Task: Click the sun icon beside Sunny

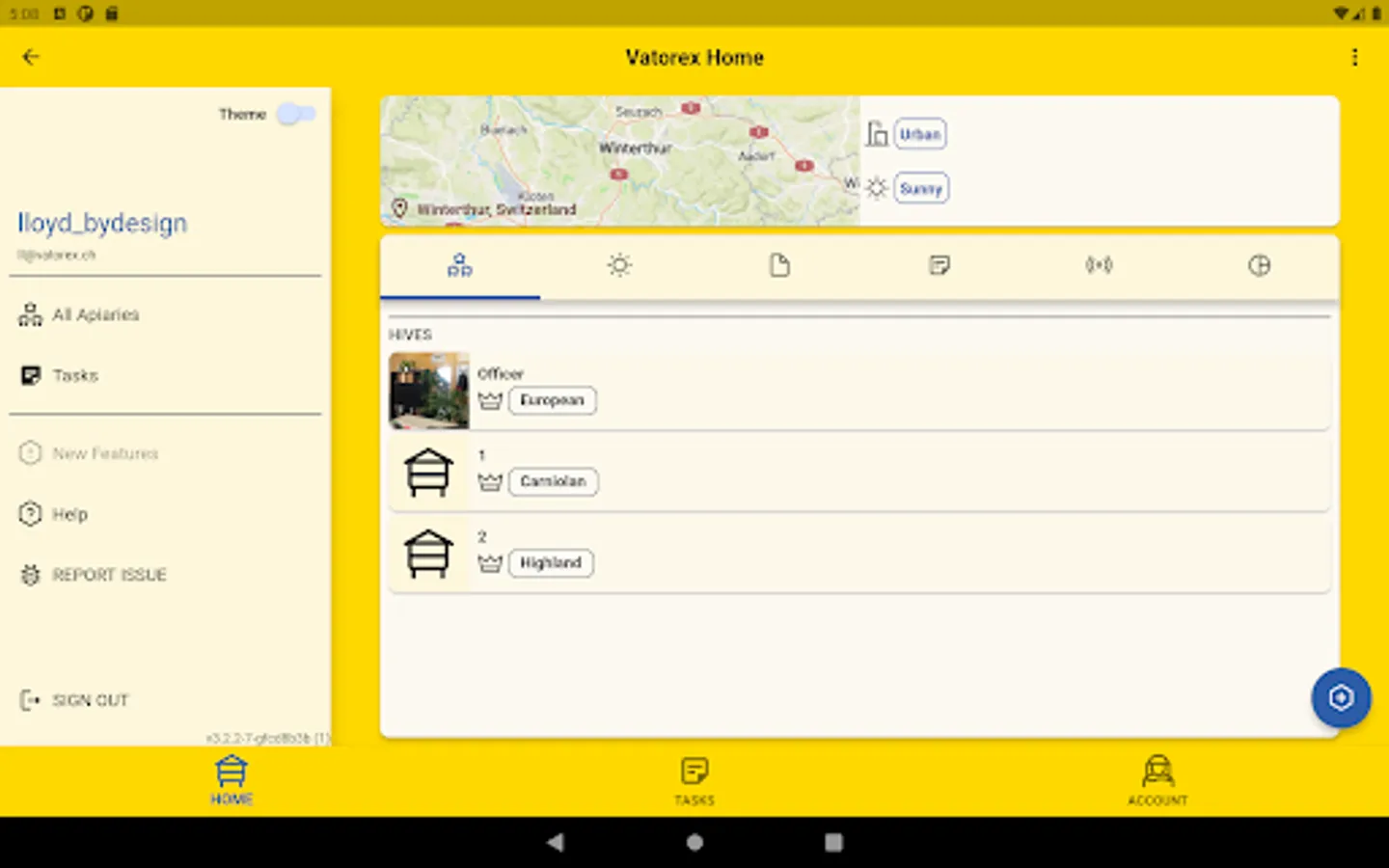Action: (x=877, y=188)
